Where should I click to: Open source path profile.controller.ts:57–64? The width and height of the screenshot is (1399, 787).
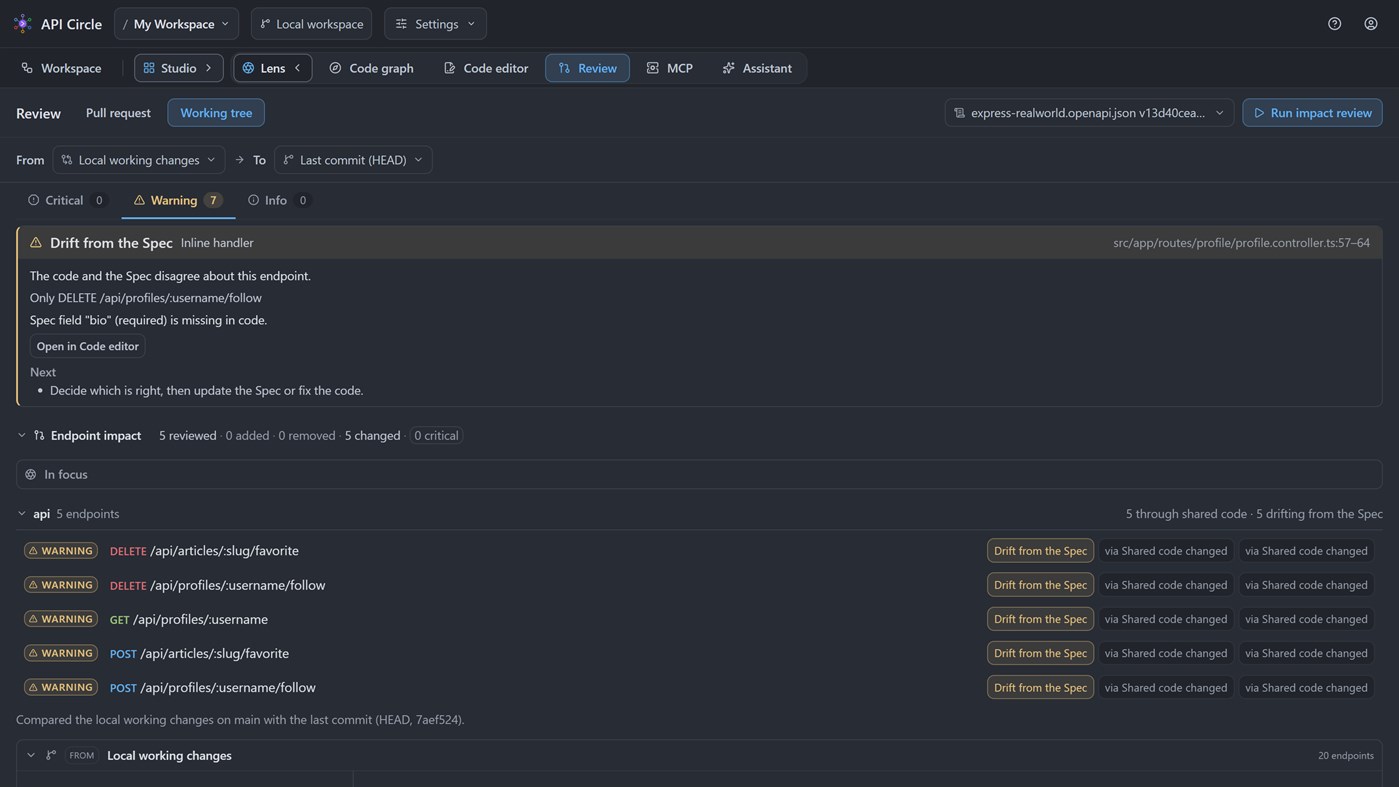pyautogui.click(x=1241, y=243)
